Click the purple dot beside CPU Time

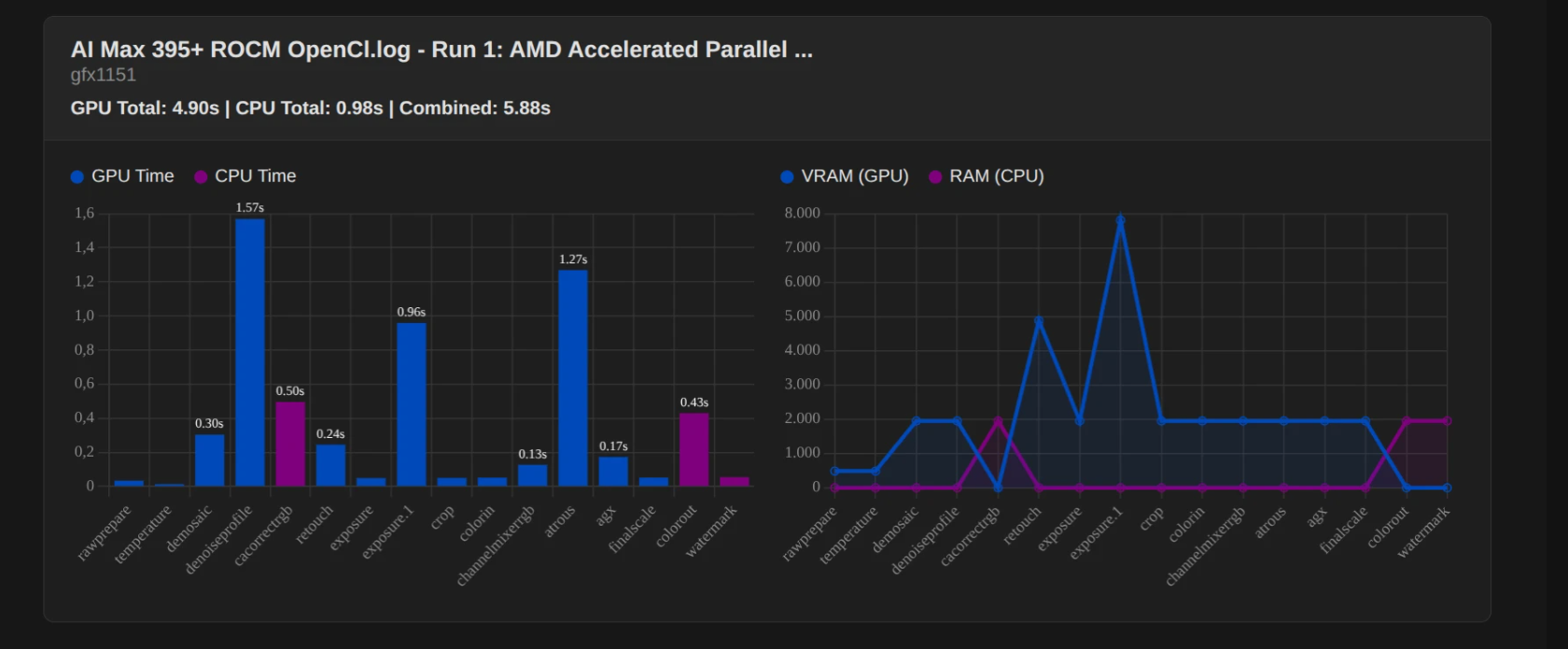pos(201,176)
